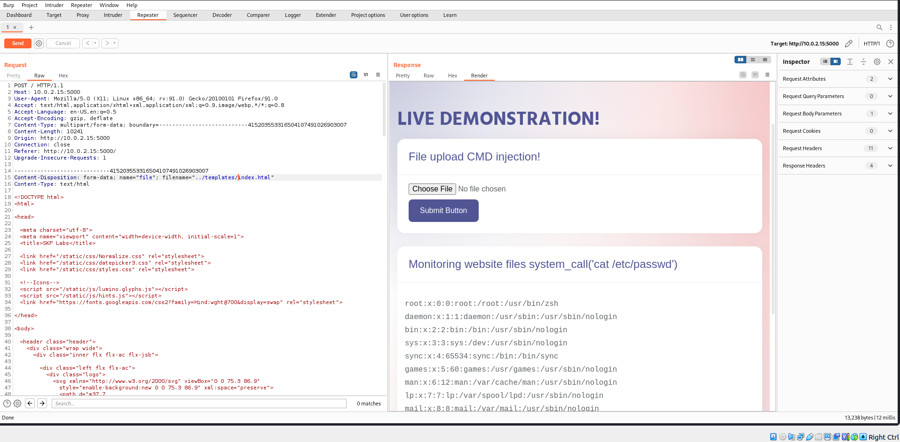Expand Request Headers section
Screen dimensions: 900x442
pyautogui.click(x=890, y=148)
